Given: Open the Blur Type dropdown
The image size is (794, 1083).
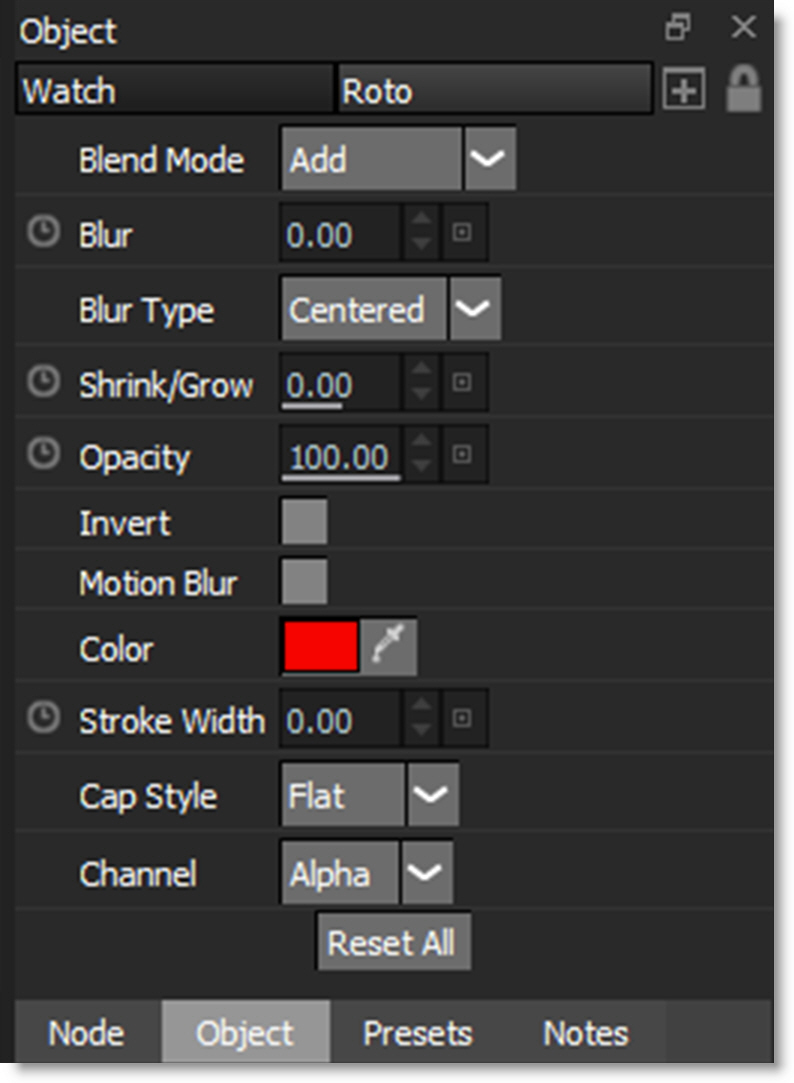Looking at the screenshot, I should [x=474, y=309].
